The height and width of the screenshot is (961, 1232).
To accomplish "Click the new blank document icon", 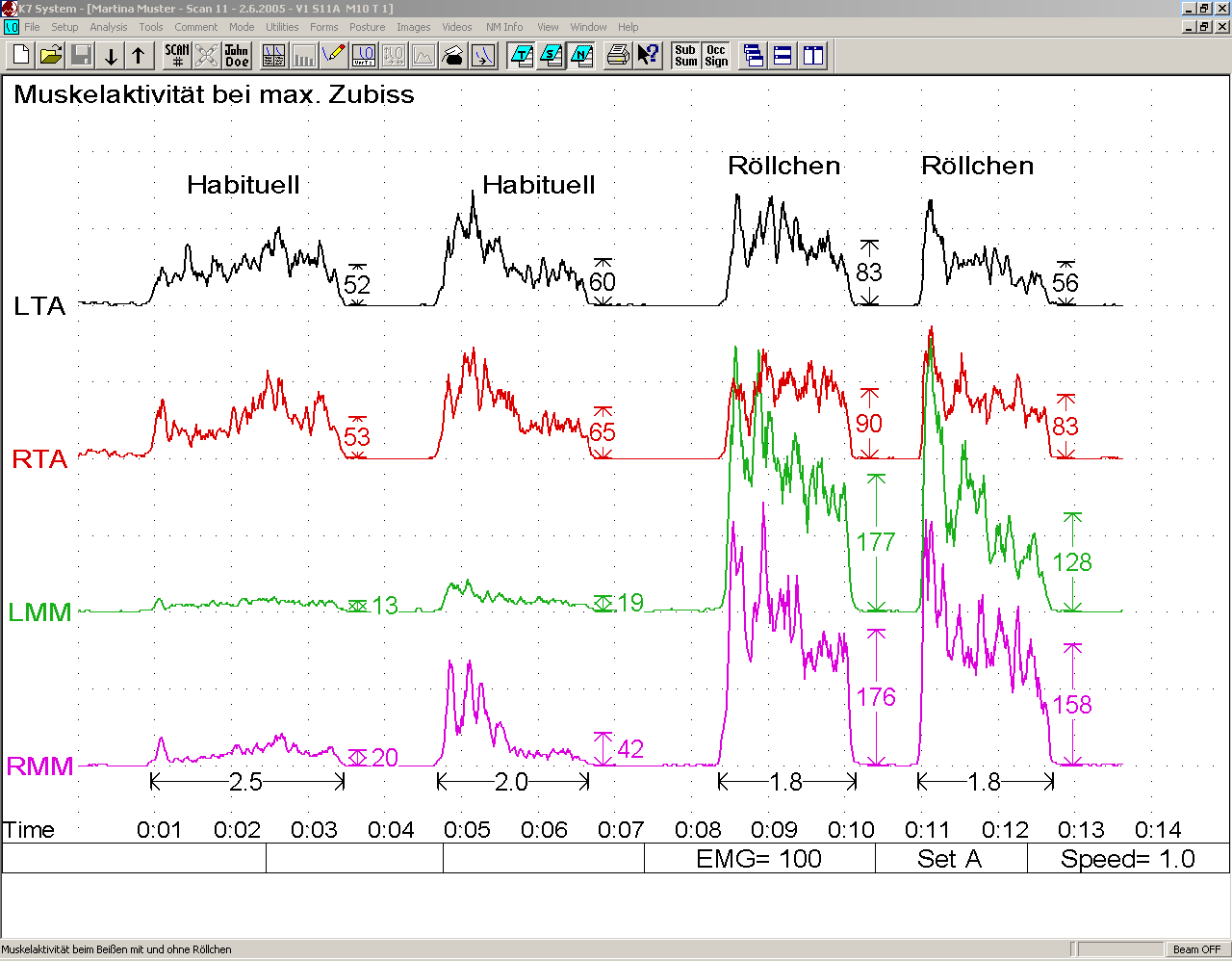I will [x=21, y=56].
